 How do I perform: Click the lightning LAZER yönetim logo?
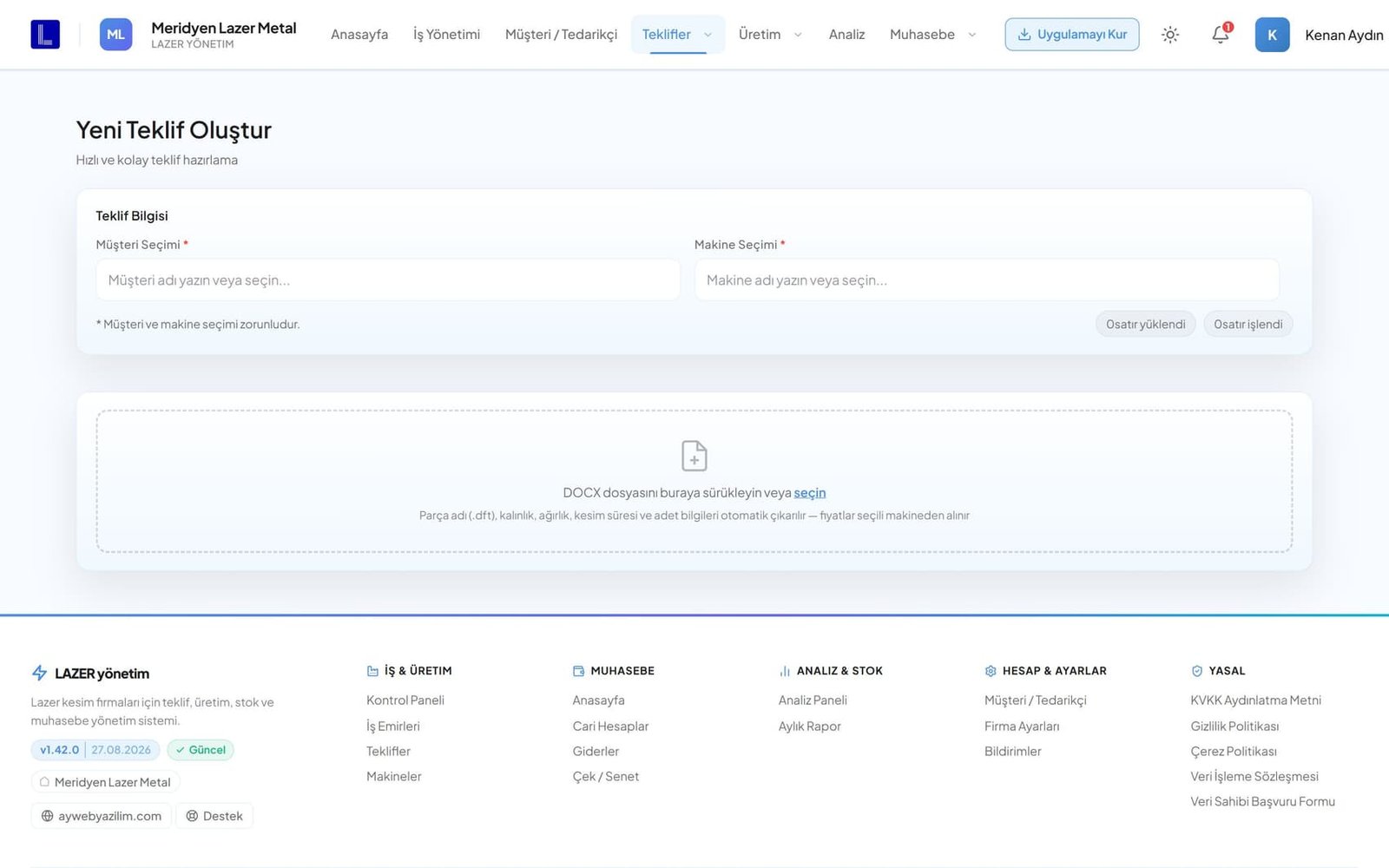point(39,673)
